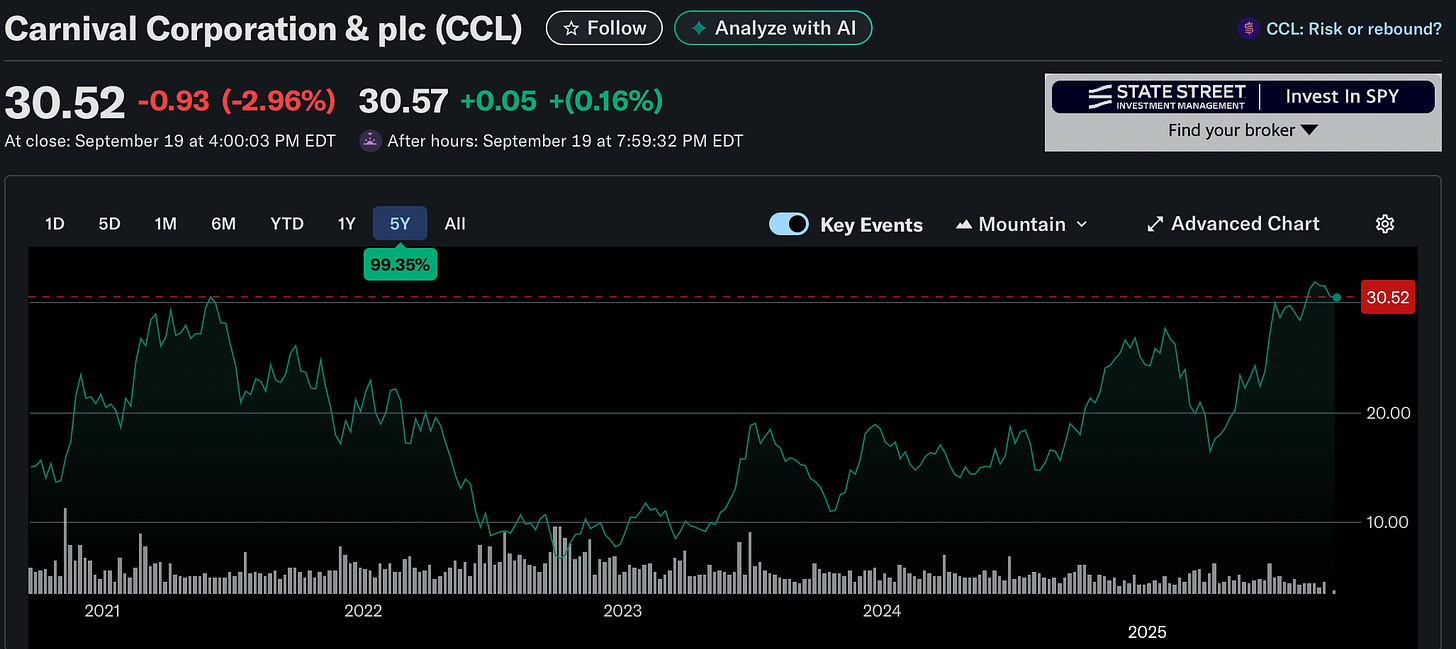Image resolution: width=1456 pixels, height=649 pixels.
Task: Click the 2022 axis label
Action: click(x=361, y=610)
